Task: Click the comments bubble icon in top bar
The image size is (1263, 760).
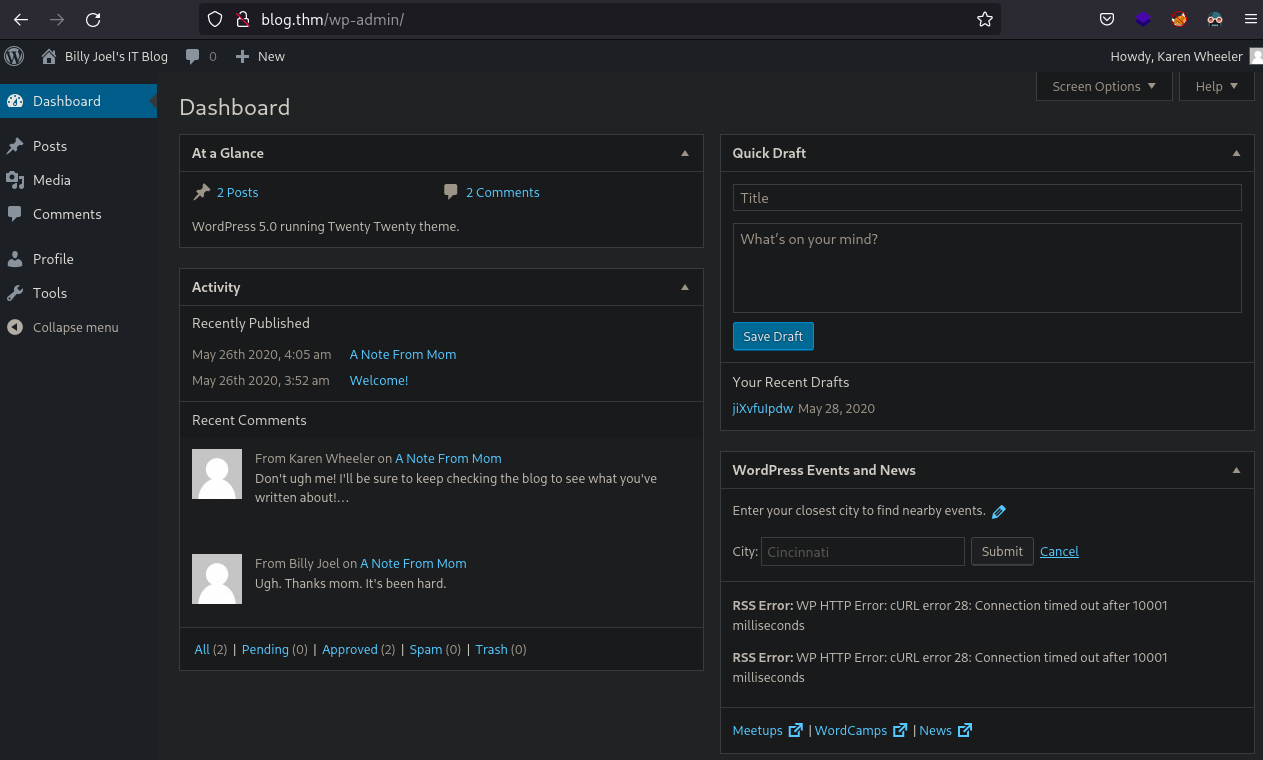Action: point(194,56)
